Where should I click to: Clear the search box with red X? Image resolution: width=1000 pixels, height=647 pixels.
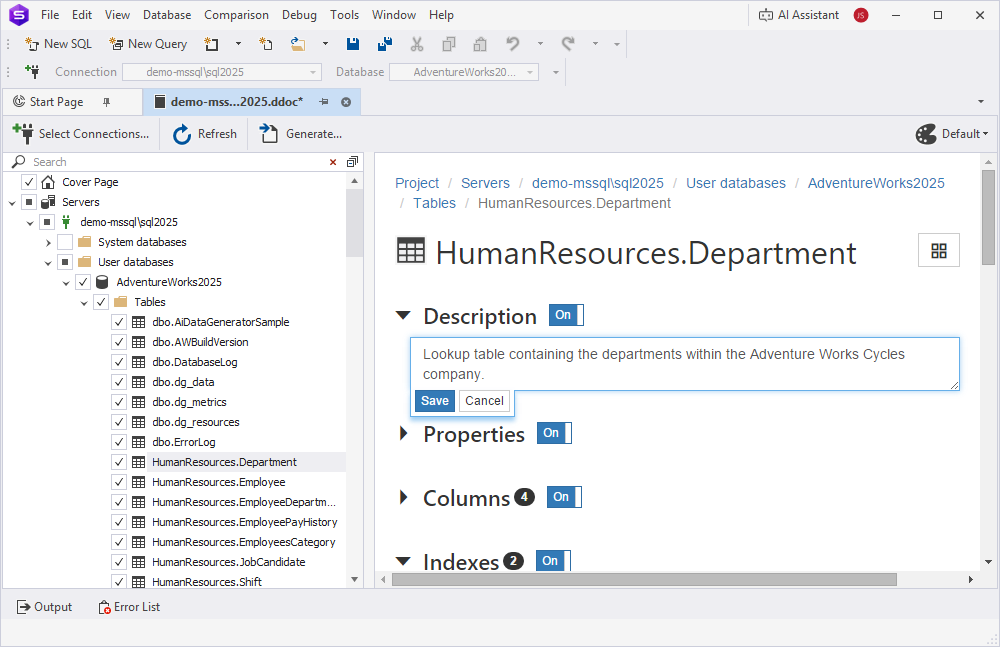click(x=333, y=162)
